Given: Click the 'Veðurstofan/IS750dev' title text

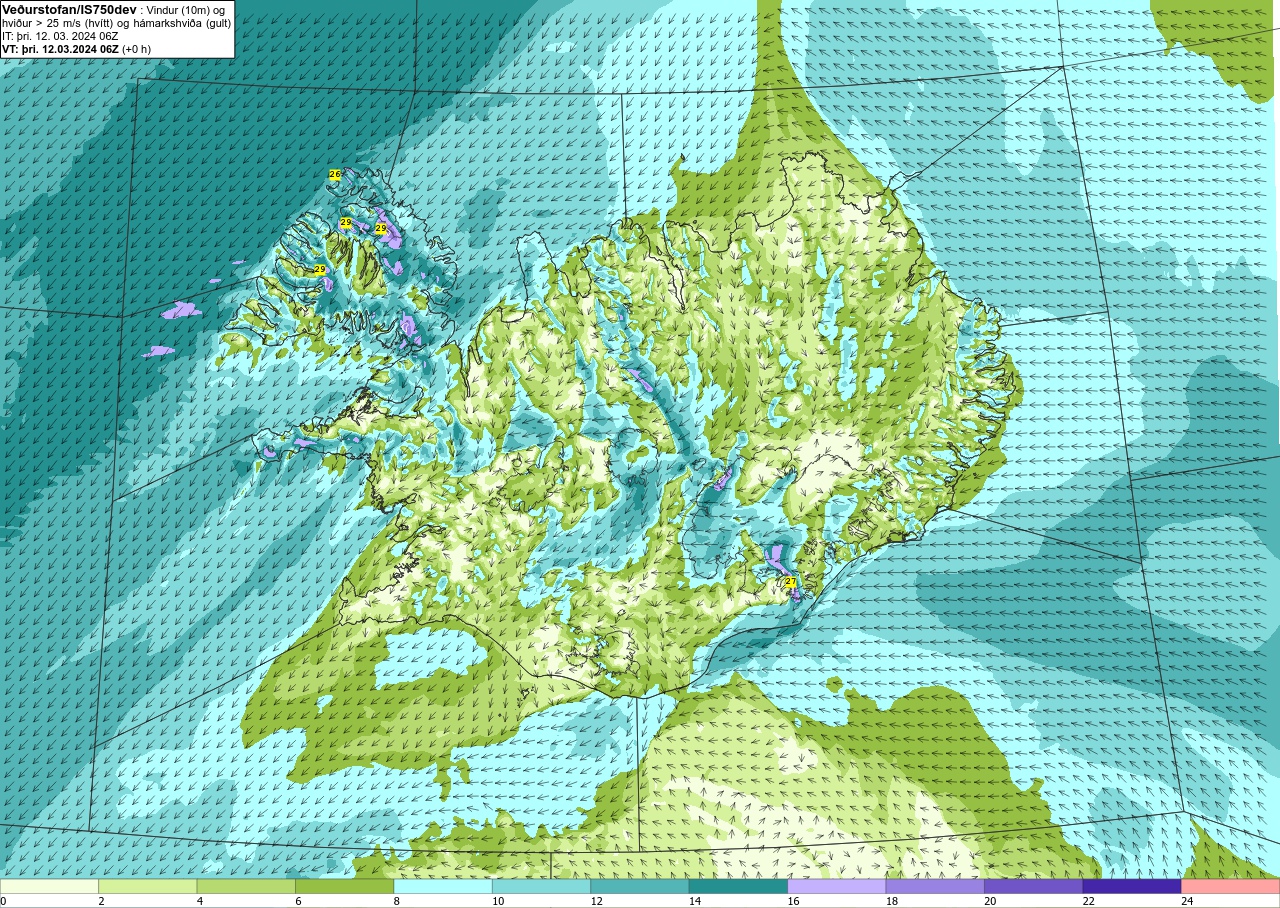Looking at the screenshot, I should (x=69, y=9).
